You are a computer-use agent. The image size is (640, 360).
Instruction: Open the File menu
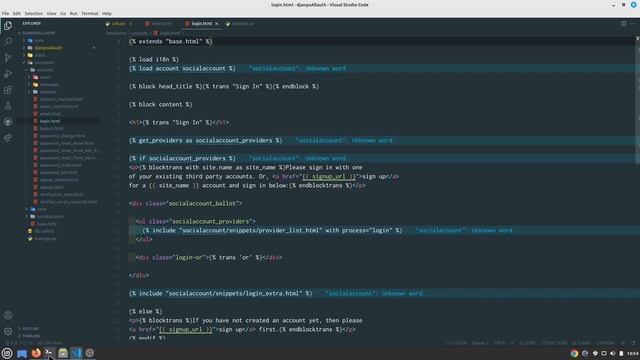tap(5, 13)
